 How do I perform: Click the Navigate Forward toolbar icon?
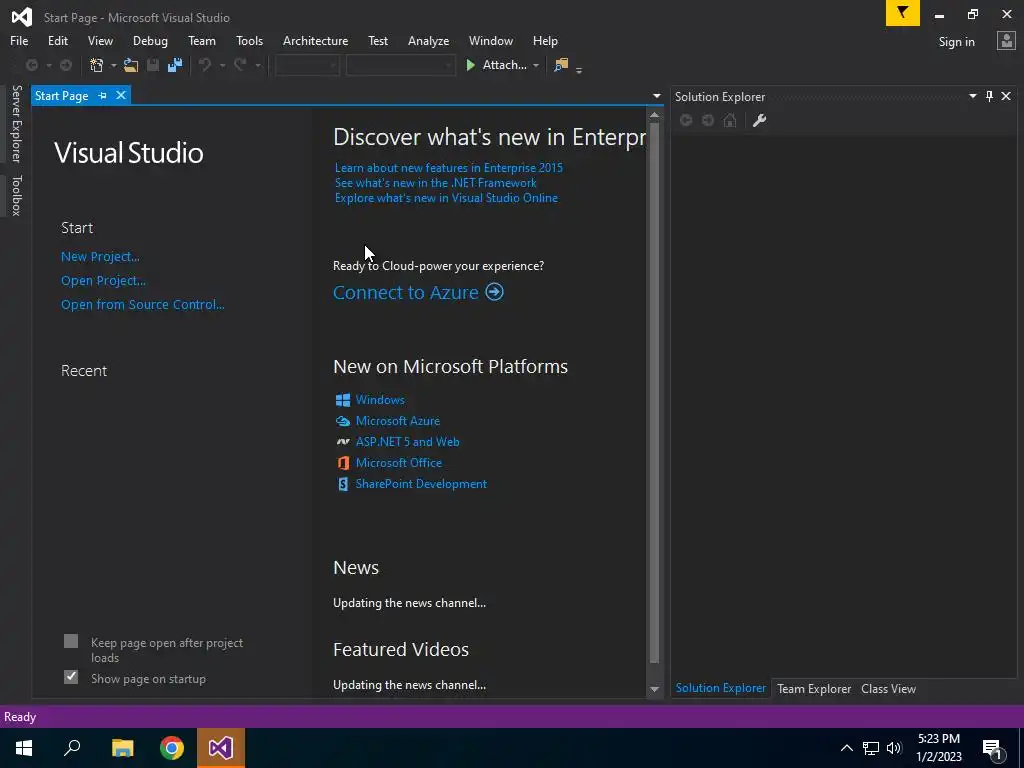pyautogui.click(x=66, y=65)
